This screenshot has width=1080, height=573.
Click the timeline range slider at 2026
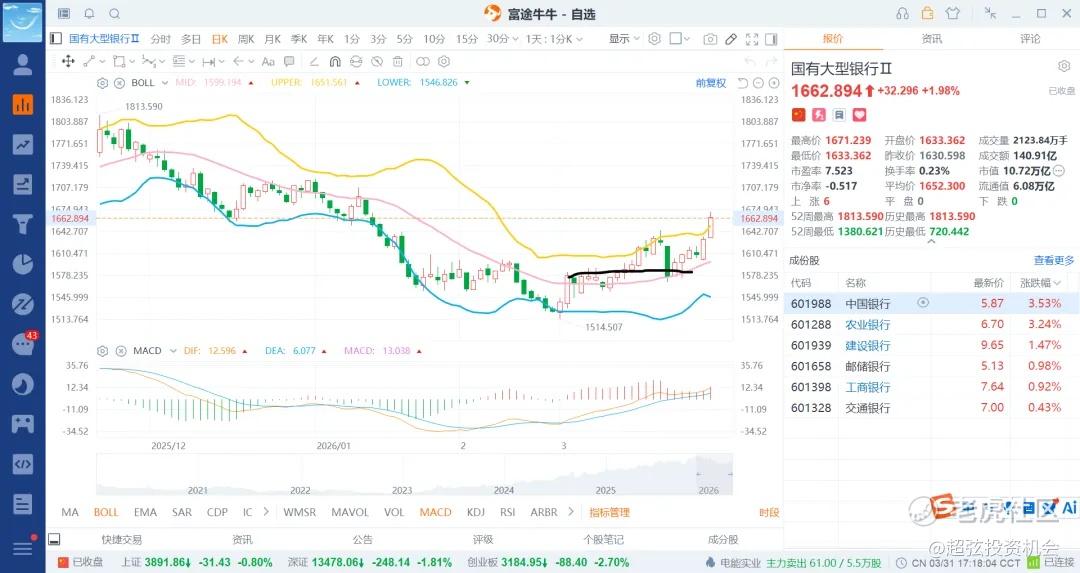point(714,475)
